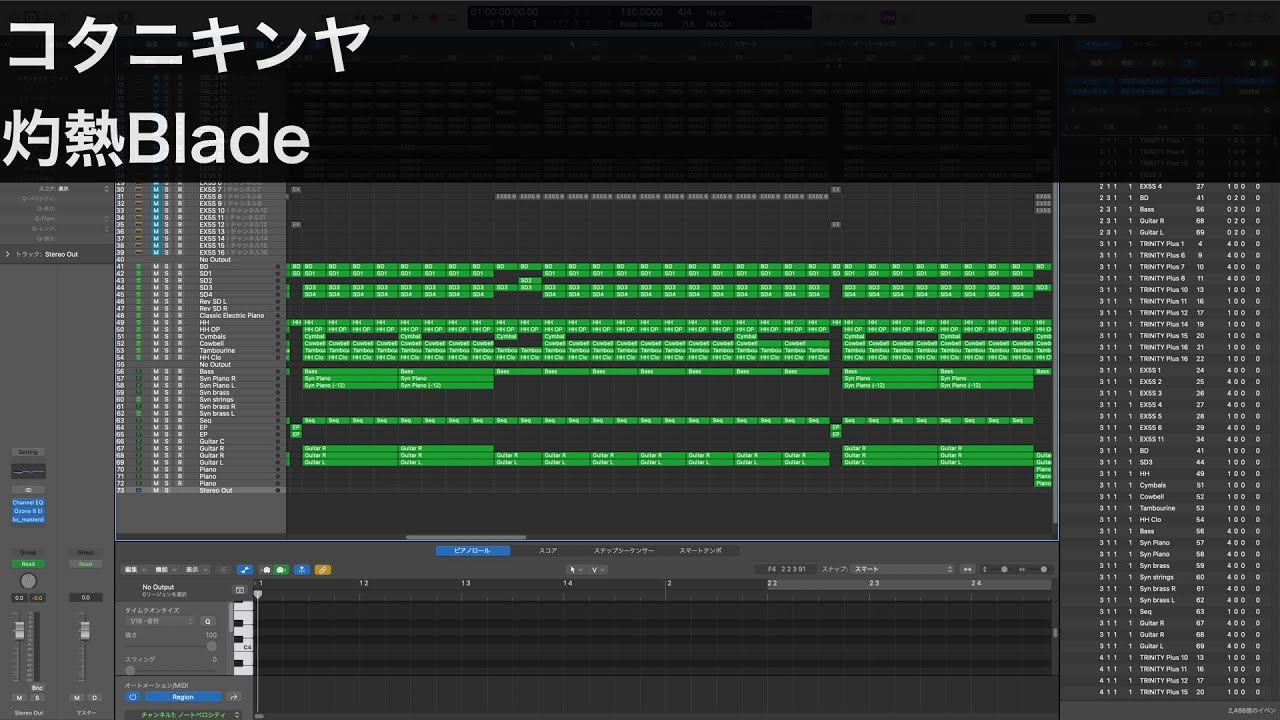Solo the SD1 track

pos(167,274)
